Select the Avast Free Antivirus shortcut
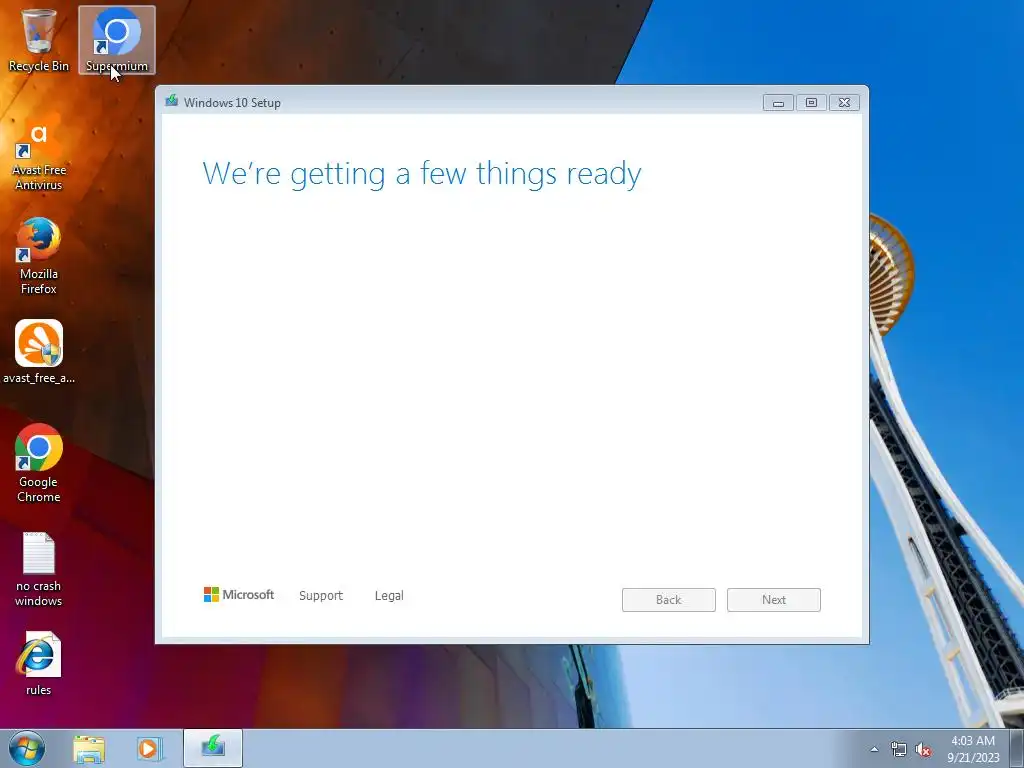 pos(39,157)
